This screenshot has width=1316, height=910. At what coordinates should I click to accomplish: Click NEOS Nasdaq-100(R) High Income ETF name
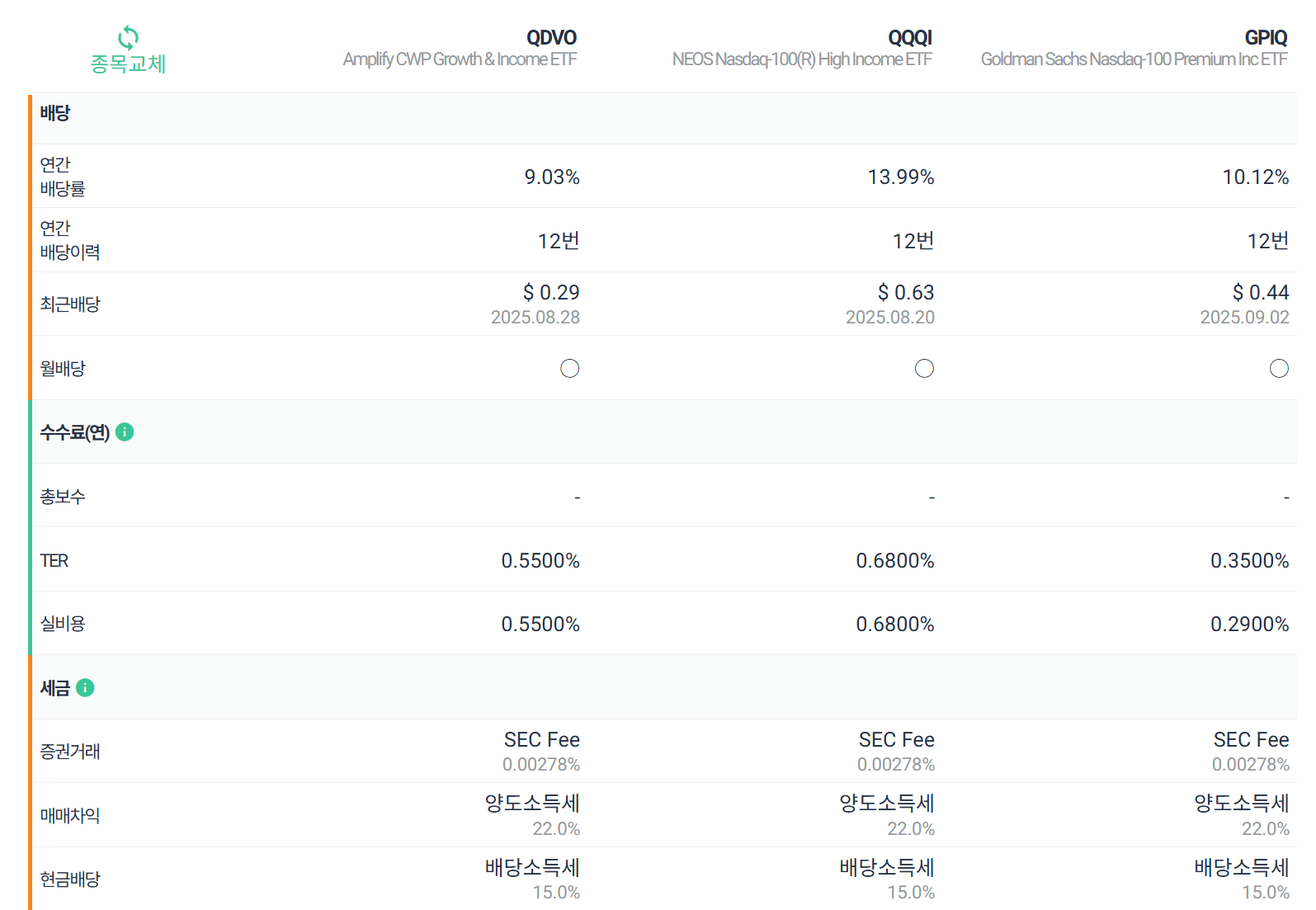[x=802, y=59]
